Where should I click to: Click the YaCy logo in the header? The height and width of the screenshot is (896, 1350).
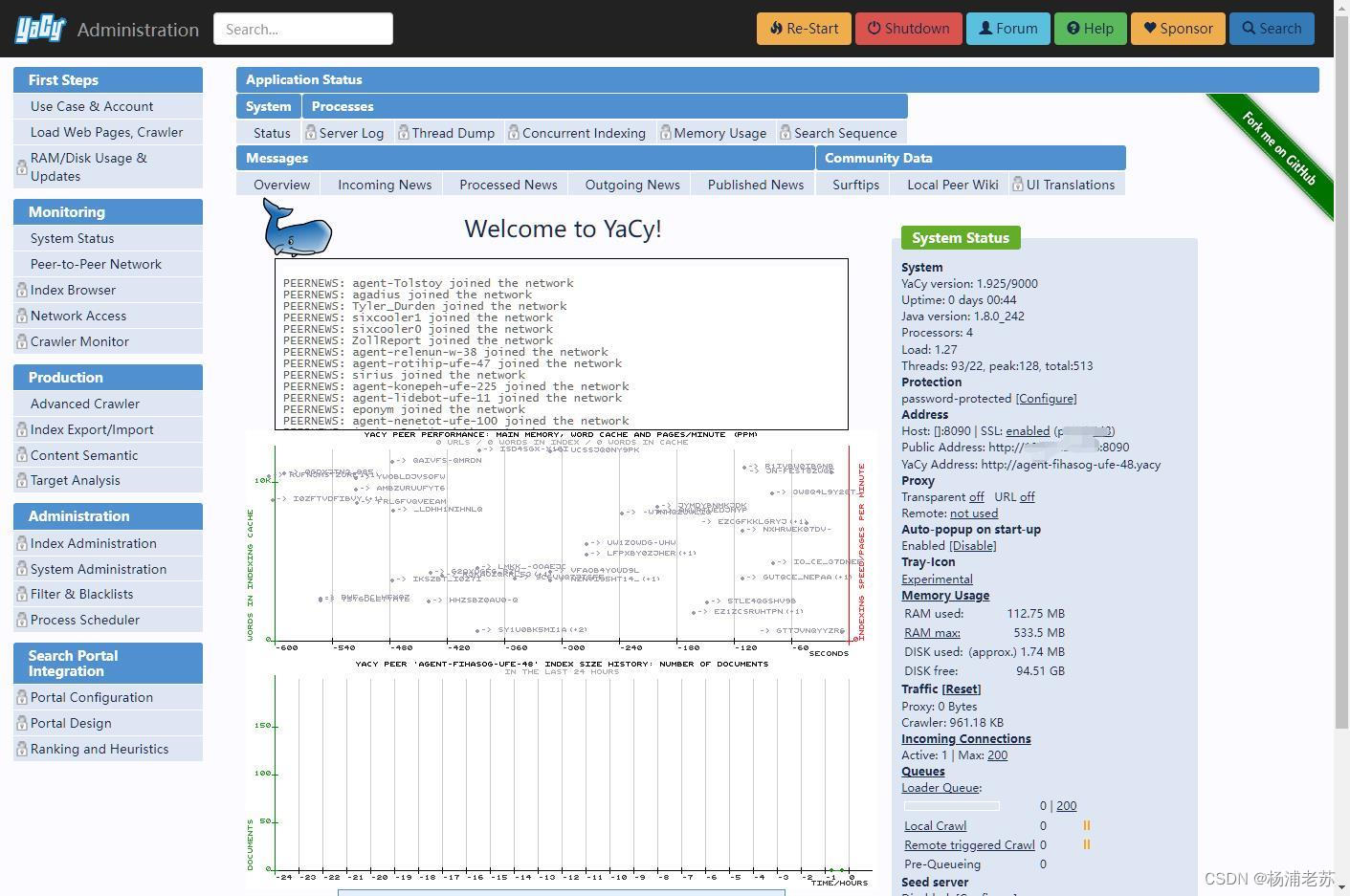click(x=39, y=29)
